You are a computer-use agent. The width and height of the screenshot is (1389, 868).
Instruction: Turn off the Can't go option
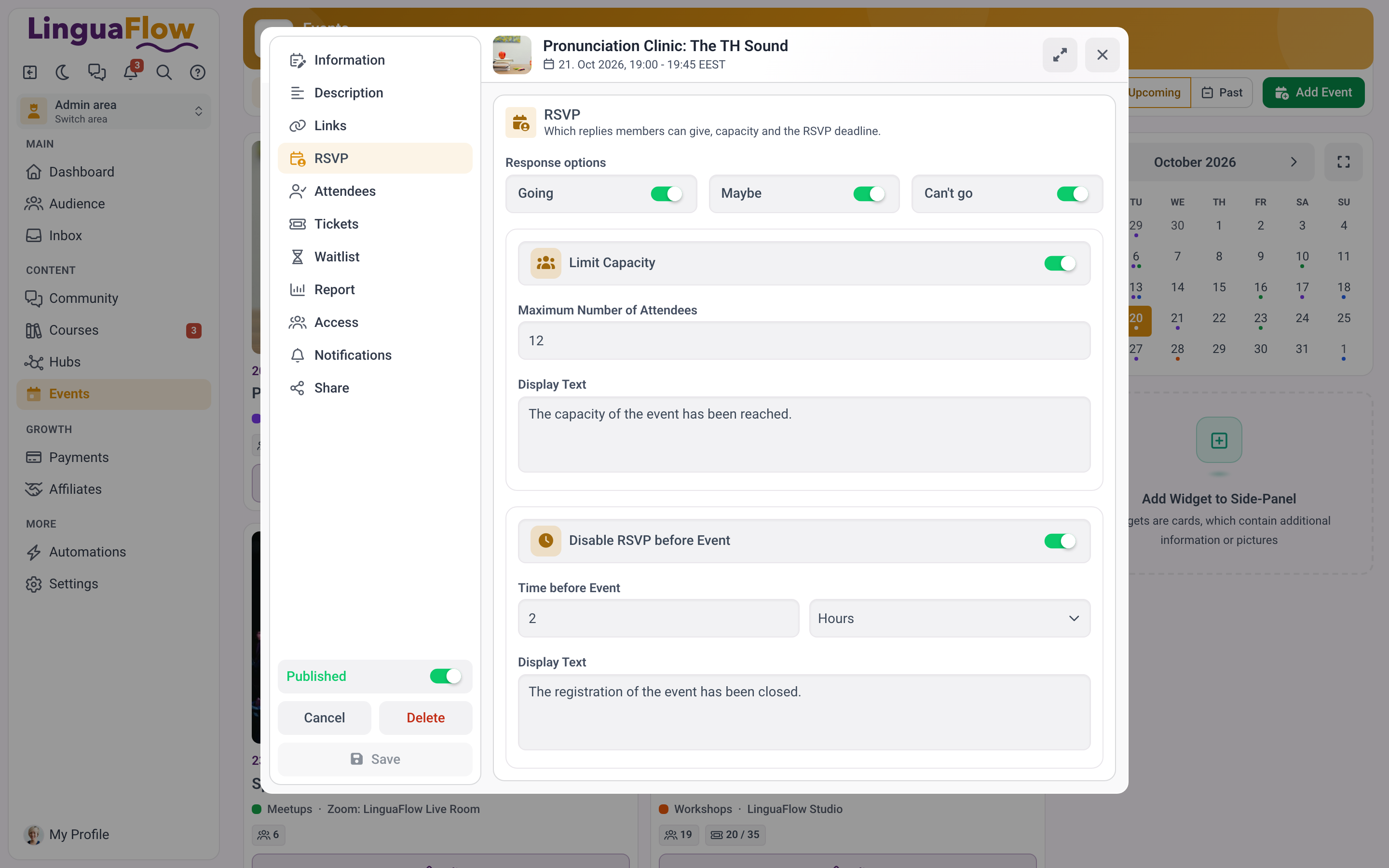1072,194
